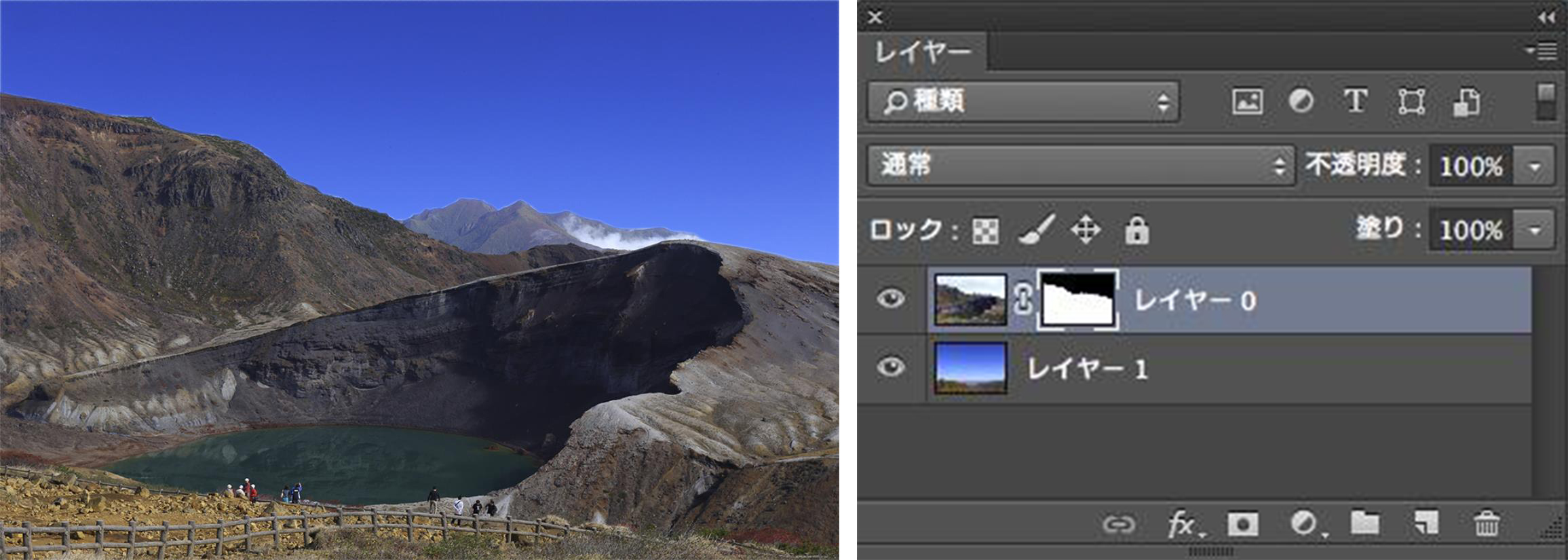
Task: Filter layers by pixel image type
Action: tap(1247, 102)
